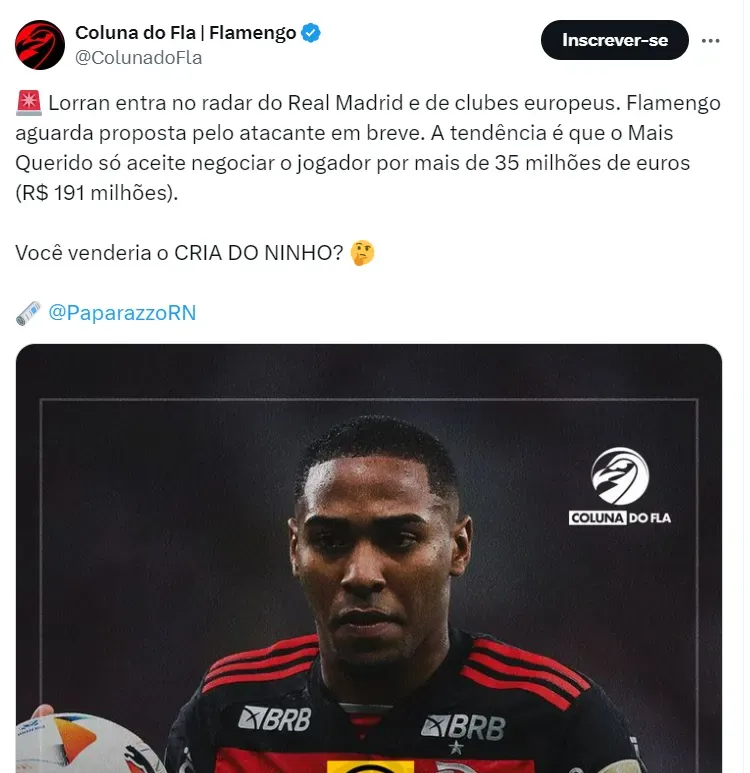Click the line "Você venderia o CRIA DO NINHO?"
The height and width of the screenshot is (773, 750).
(179, 253)
